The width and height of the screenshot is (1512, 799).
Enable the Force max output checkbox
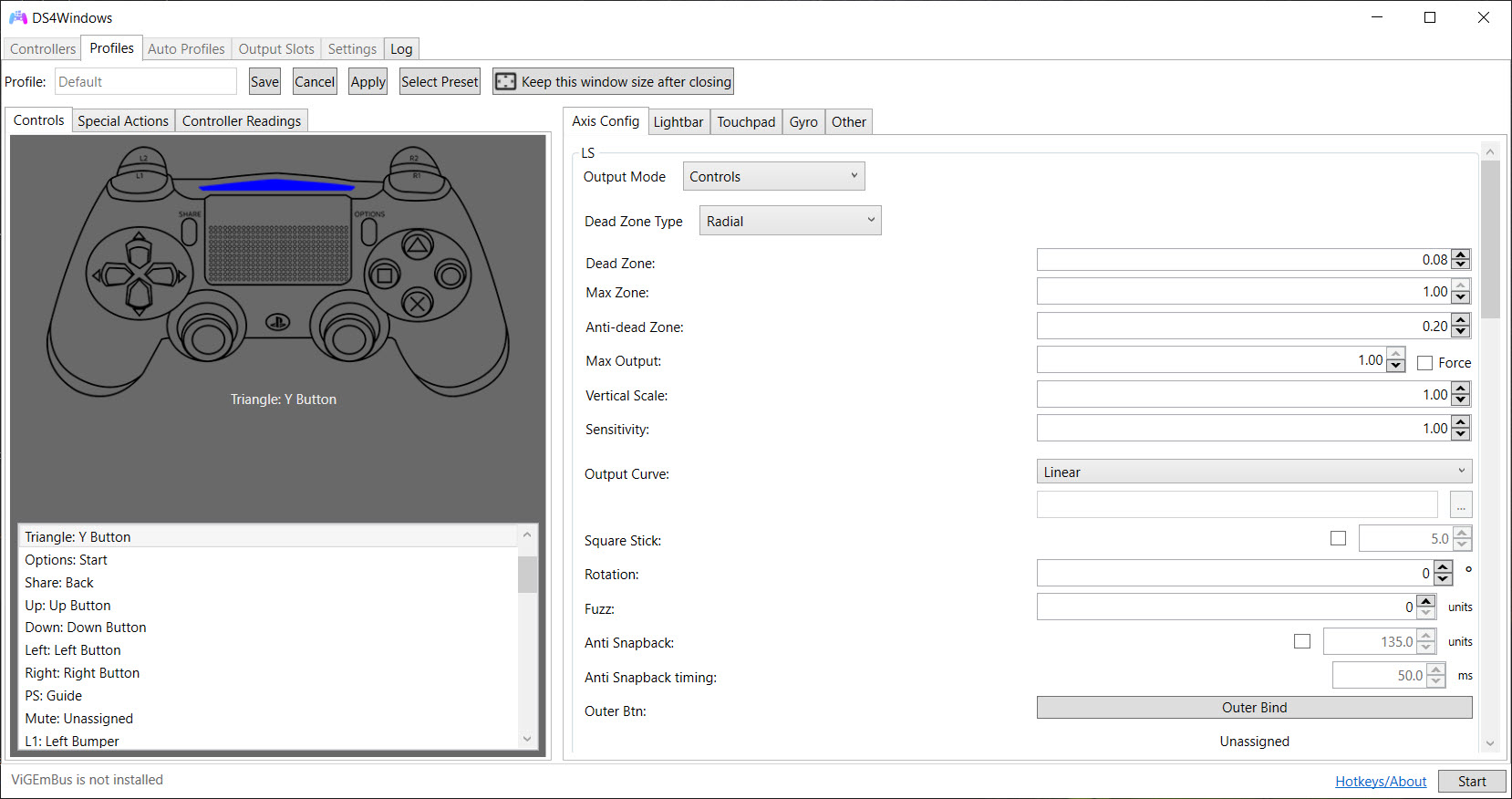tap(1424, 363)
